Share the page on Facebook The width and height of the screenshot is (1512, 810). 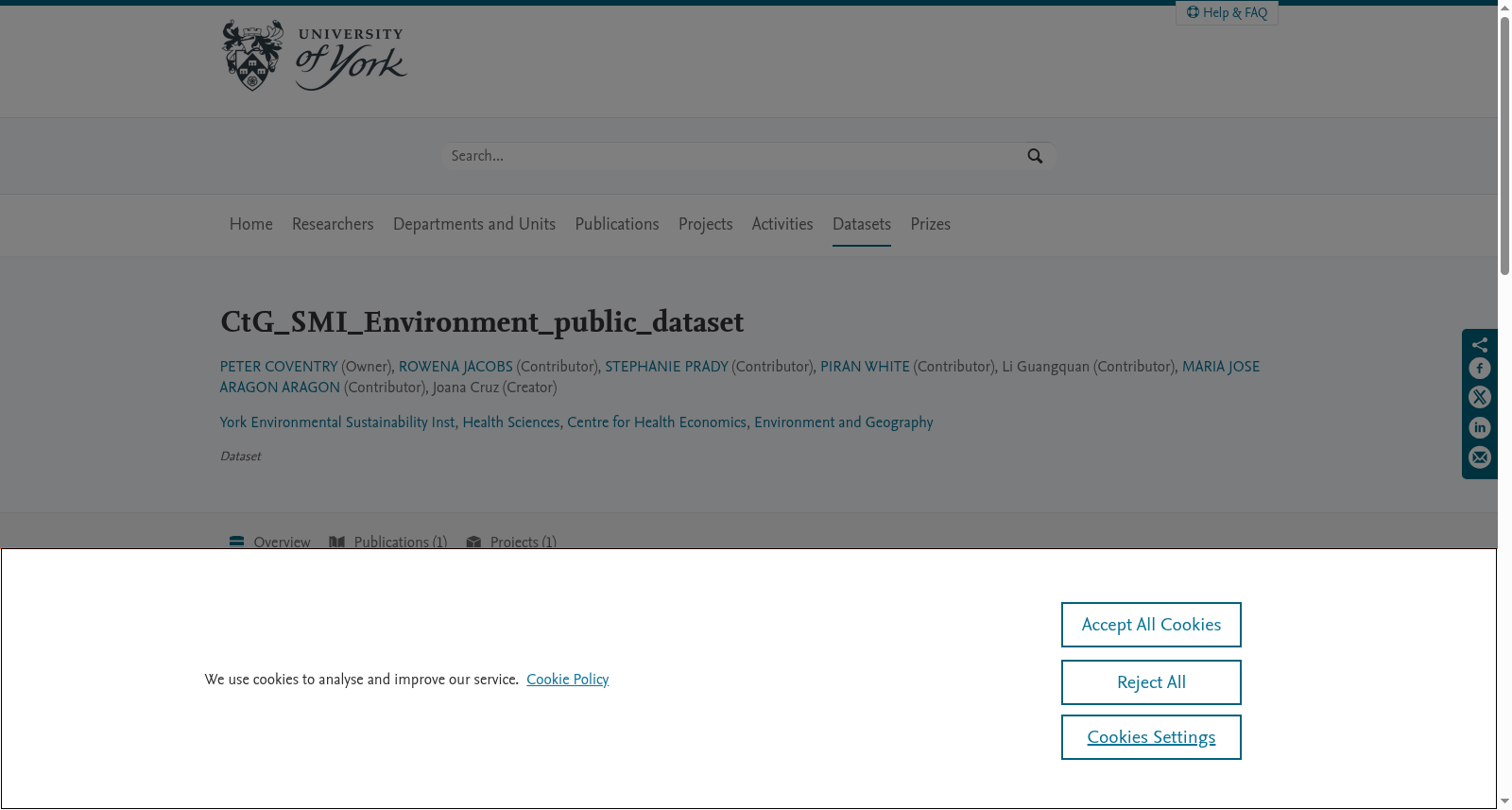1480,369
